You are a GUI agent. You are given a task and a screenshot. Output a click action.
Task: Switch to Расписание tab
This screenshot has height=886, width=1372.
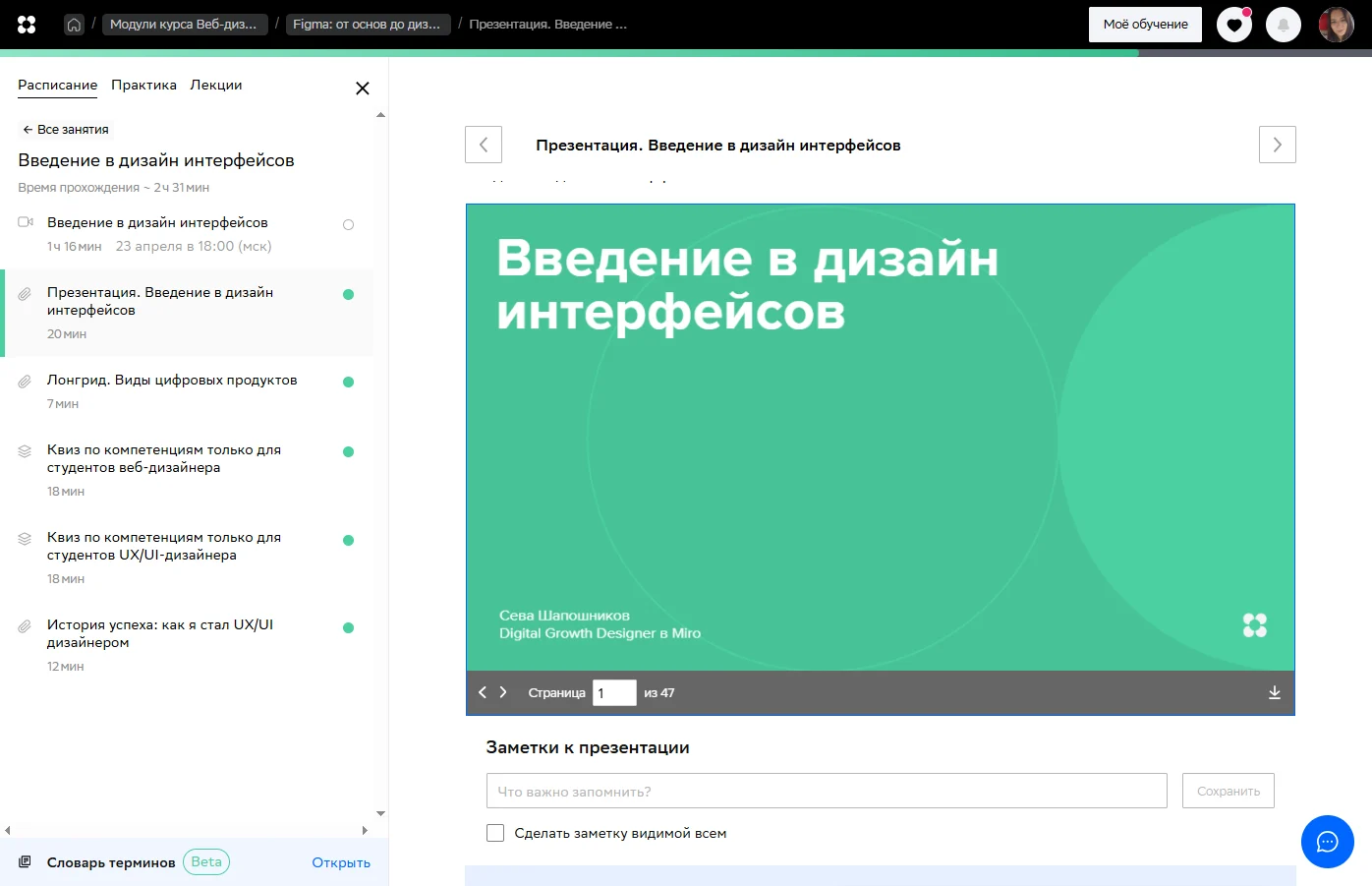pyautogui.click(x=58, y=86)
